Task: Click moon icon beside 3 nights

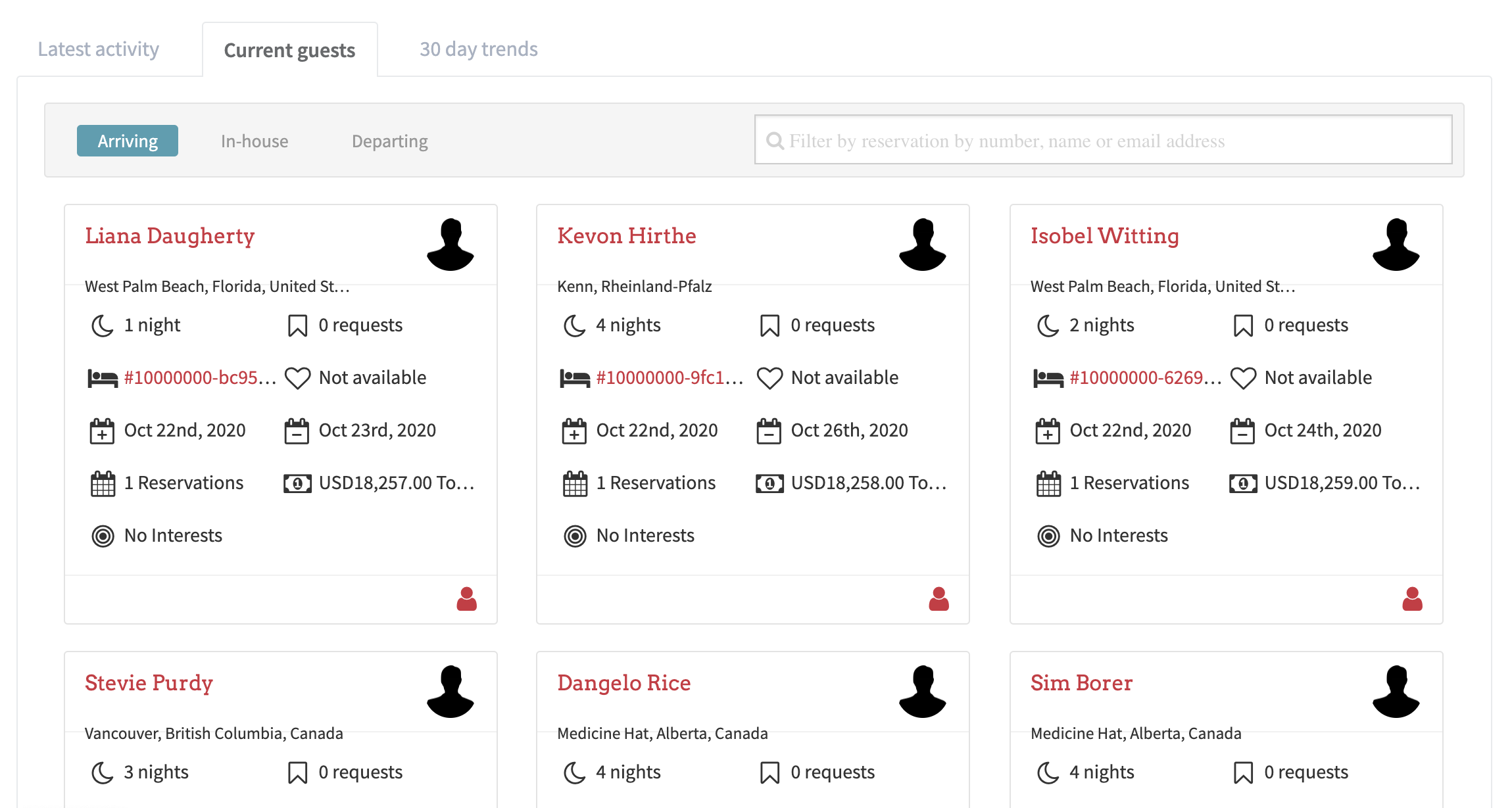Action: [x=103, y=772]
